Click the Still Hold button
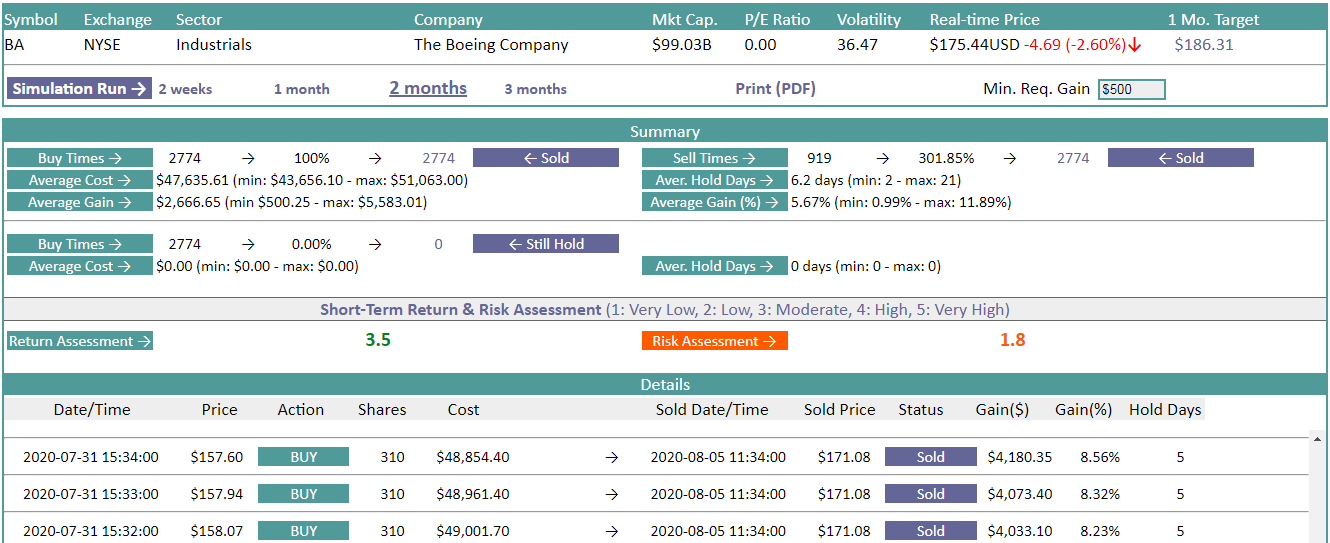Screen dimensions: 1330x543 click(545, 244)
